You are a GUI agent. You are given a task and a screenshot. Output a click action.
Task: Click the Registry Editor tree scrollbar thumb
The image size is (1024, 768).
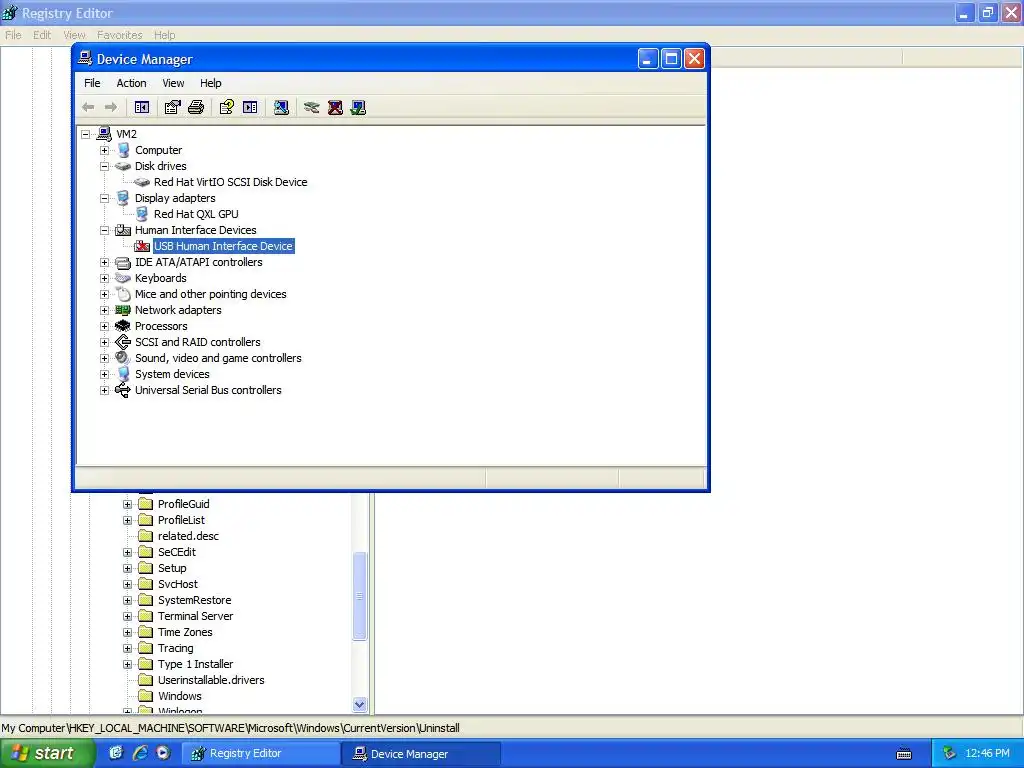click(x=360, y=596)
